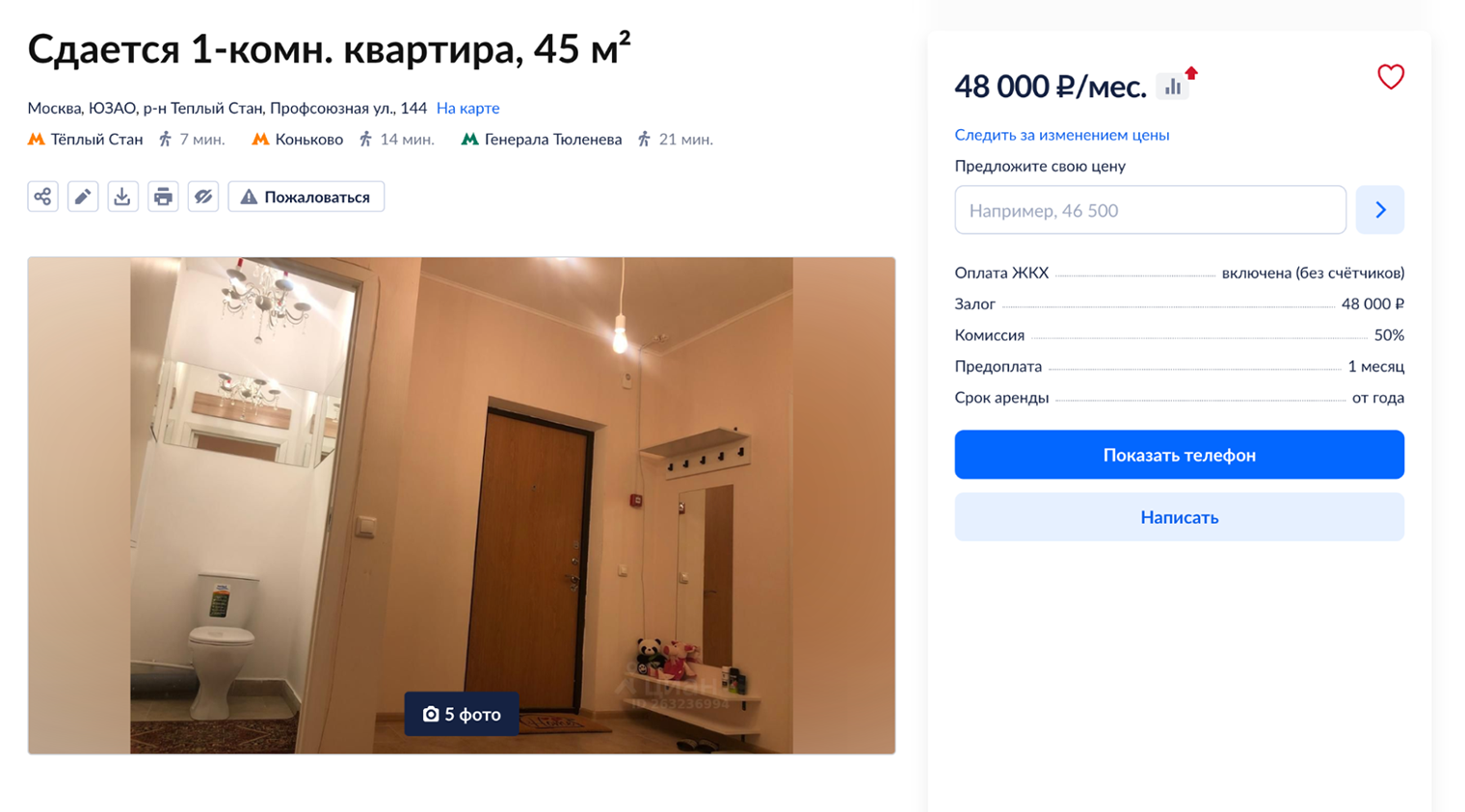Open the apartment photo gallery image
Image resolution: width=1465 pixels, height=812 pixels.
(x=462, y=505)
